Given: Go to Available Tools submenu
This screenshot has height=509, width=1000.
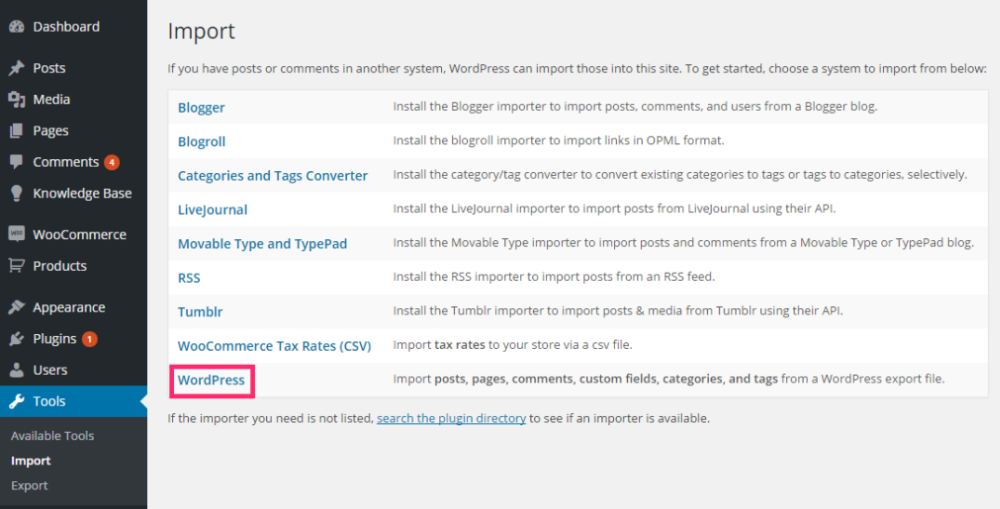Looking at the screenshot, I should tap(52, 436).
